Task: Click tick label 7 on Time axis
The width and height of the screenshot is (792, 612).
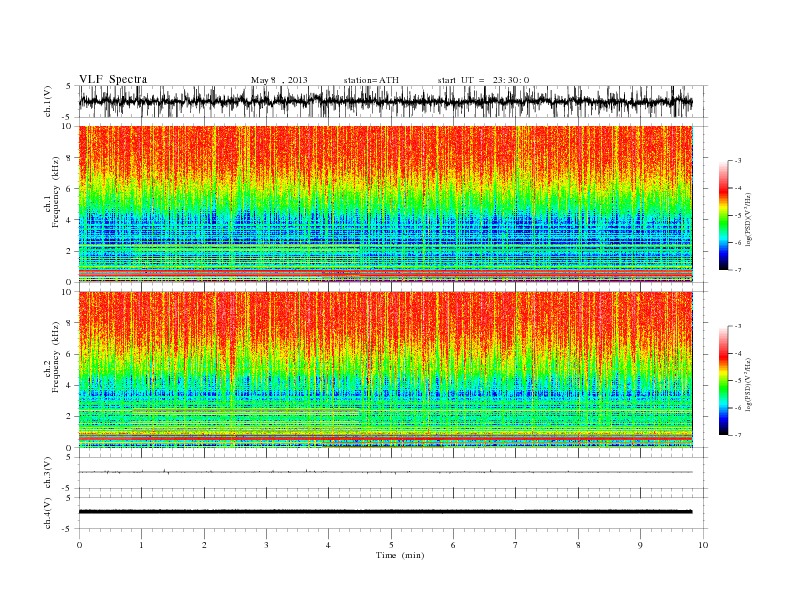Action: tap(516, 545)
